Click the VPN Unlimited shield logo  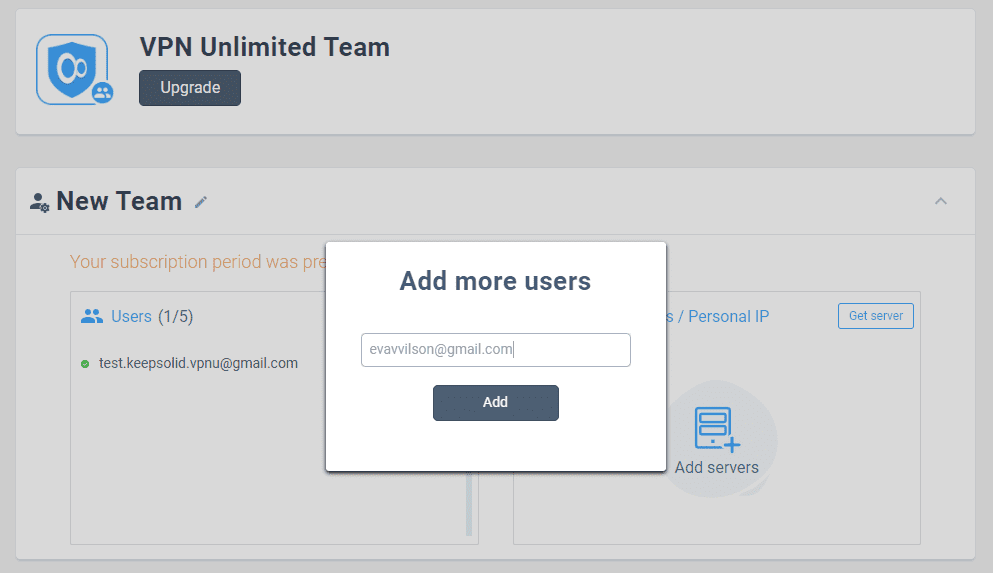(x=72, y=69)
